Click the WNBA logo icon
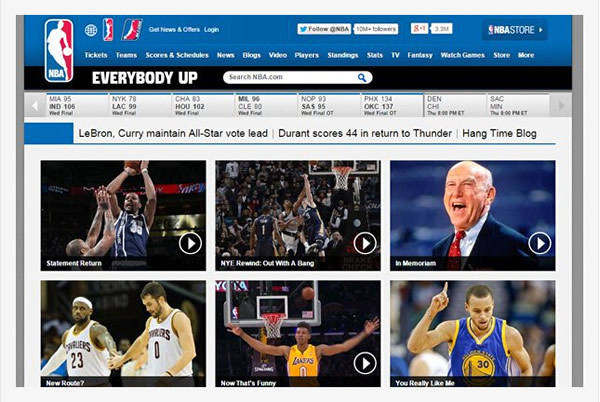Viewport: 600px width, 402px height. (x=109, y=30)
